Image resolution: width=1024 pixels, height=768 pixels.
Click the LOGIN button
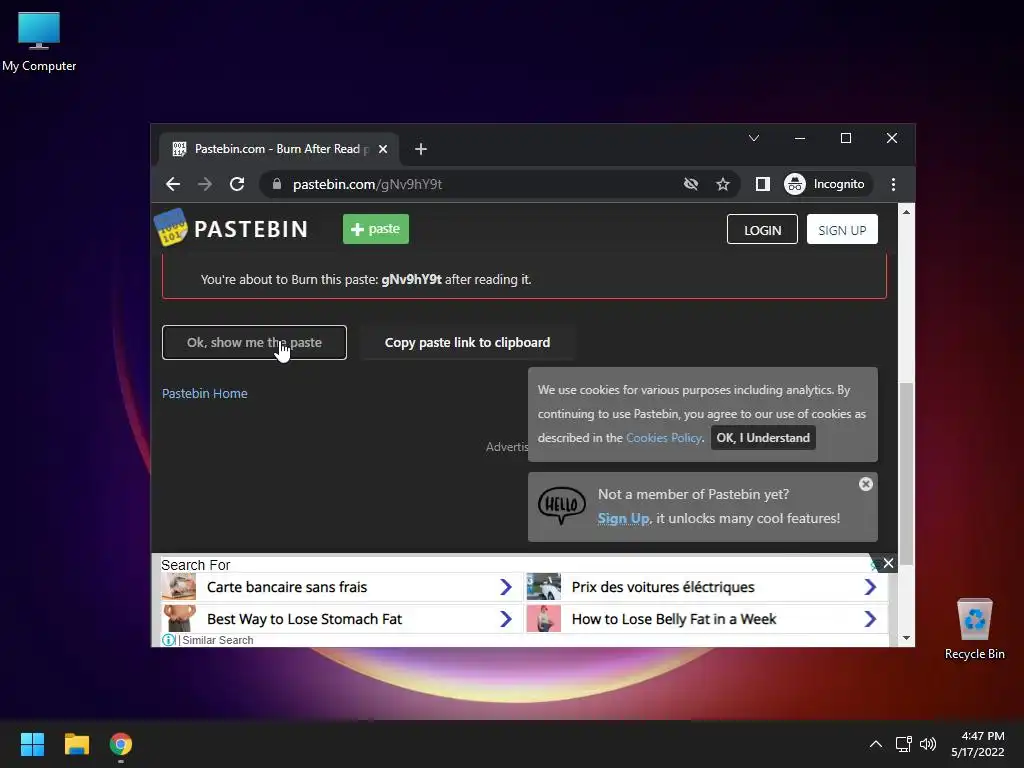[x=762, y=230]
